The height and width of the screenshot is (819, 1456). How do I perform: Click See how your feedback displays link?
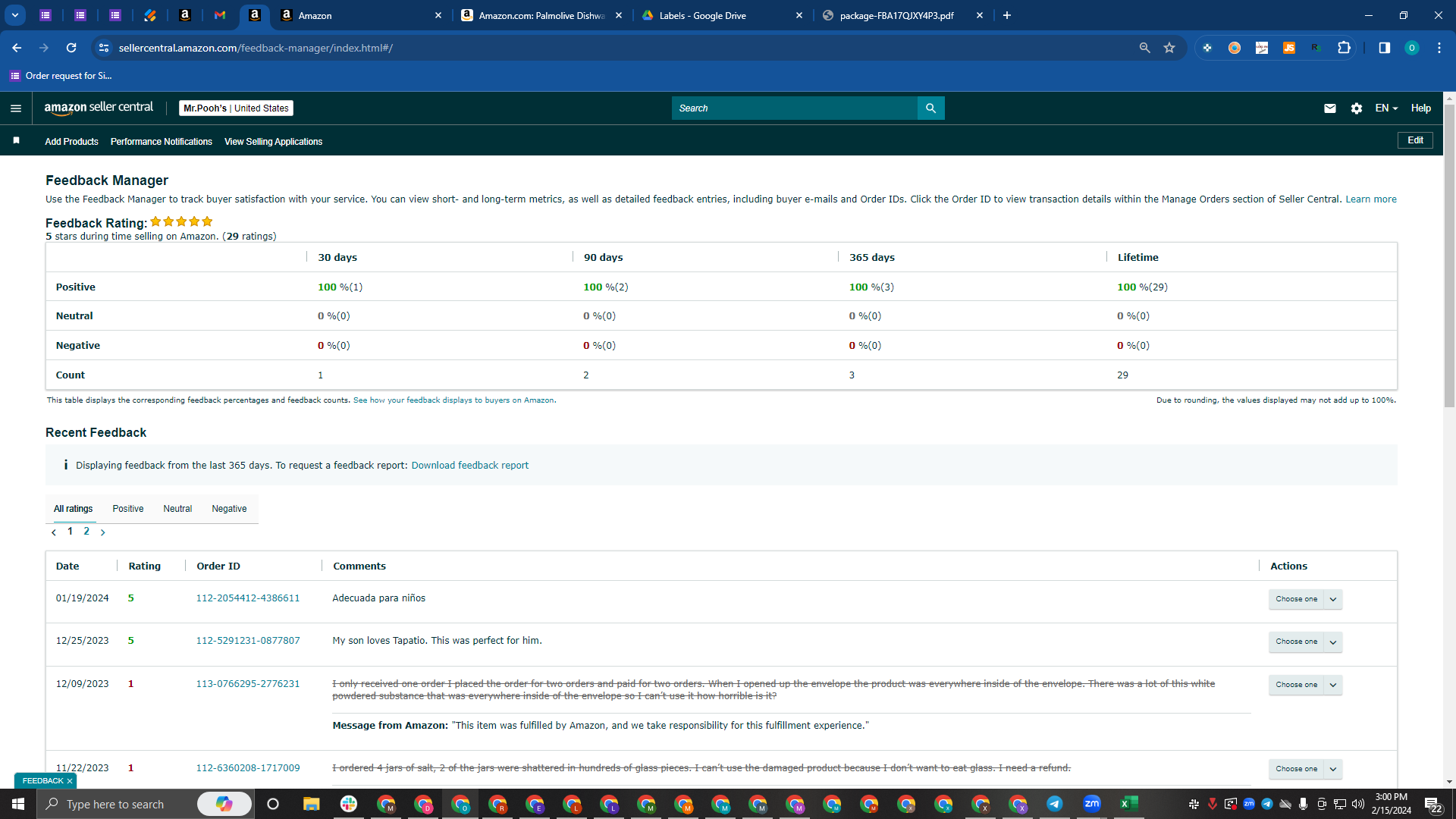tap(453, 400)
